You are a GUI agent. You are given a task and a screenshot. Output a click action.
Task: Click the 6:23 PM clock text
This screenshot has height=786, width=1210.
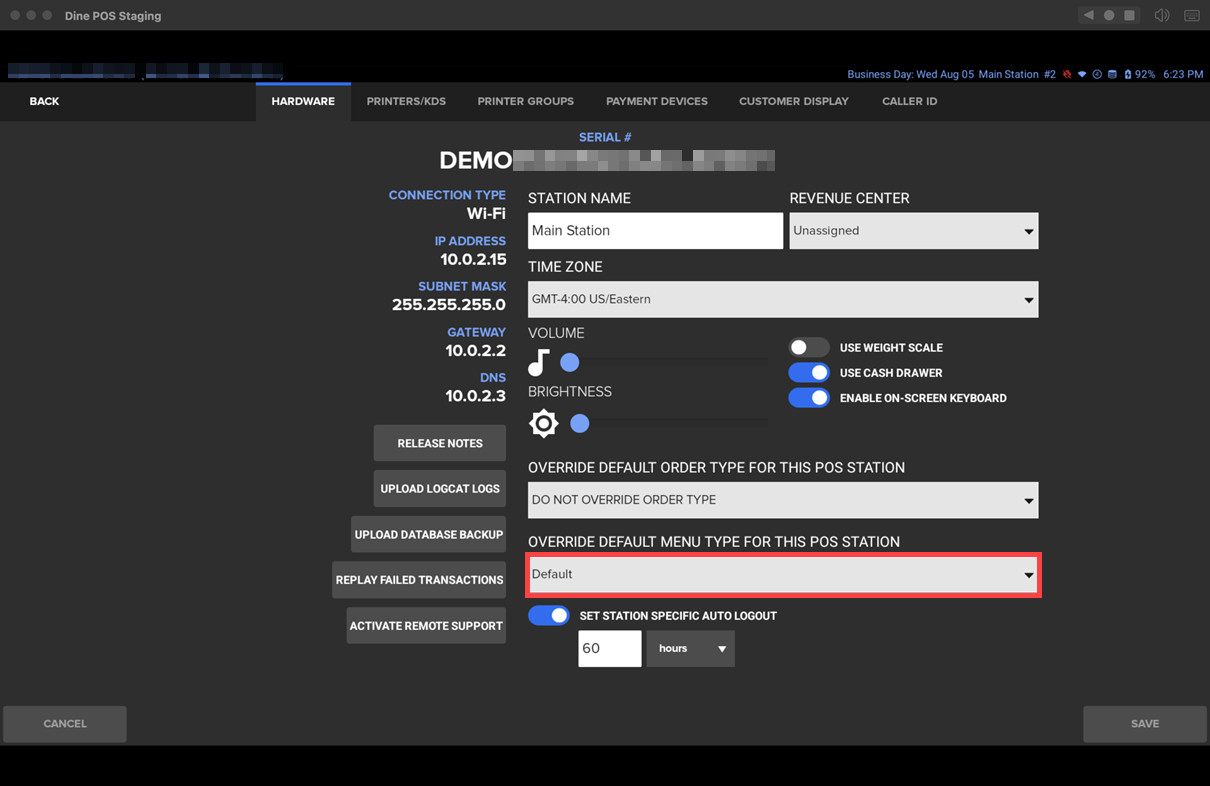click(x=1183, y=74)
